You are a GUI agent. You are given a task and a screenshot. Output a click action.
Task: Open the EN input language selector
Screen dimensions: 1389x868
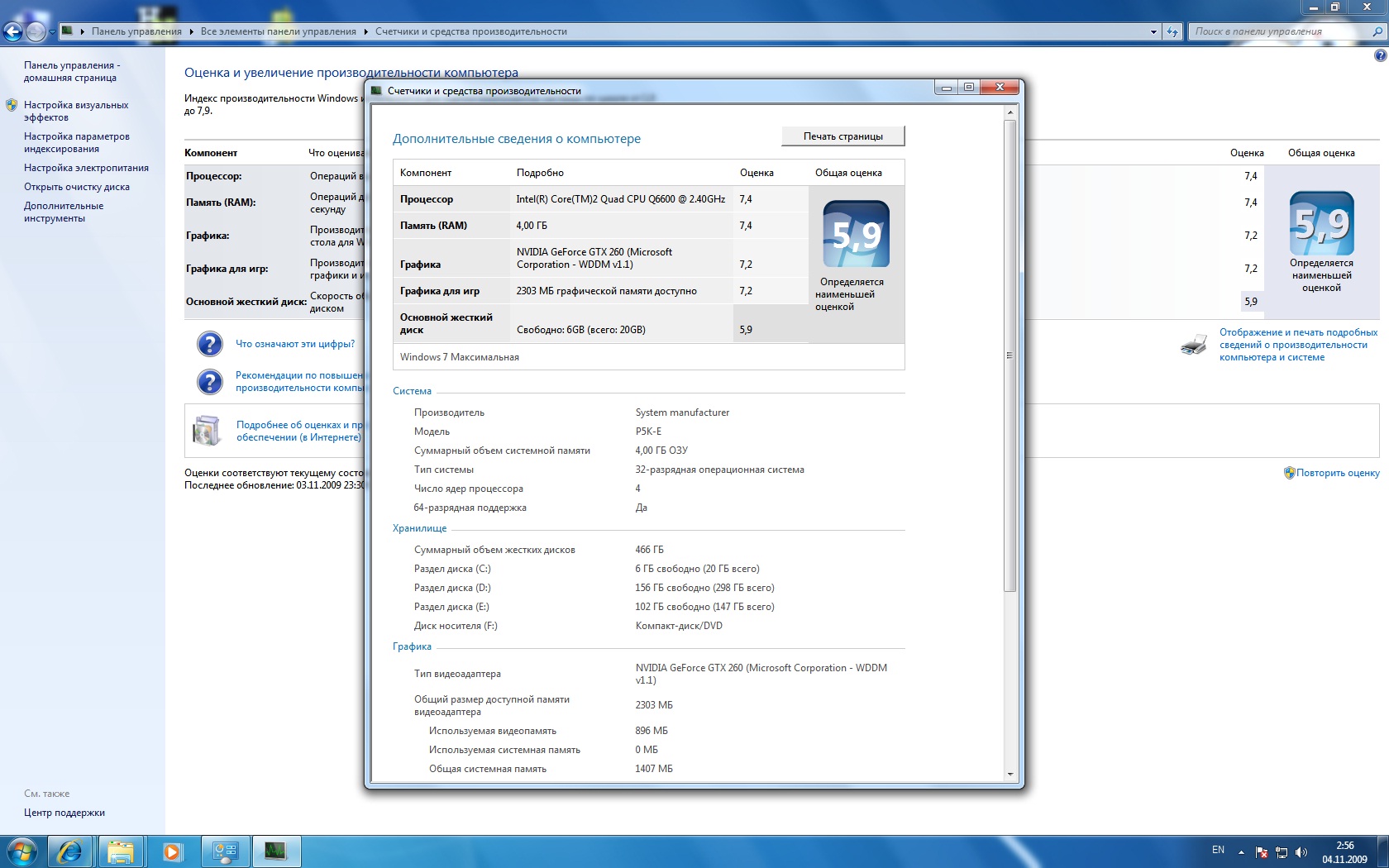click(1218, 850)
